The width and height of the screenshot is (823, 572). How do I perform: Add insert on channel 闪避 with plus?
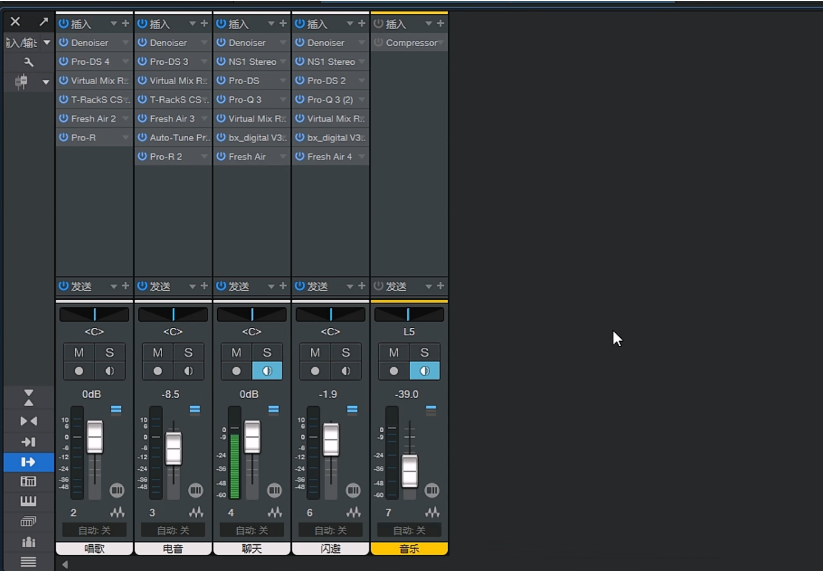click(x=362, y=24)
